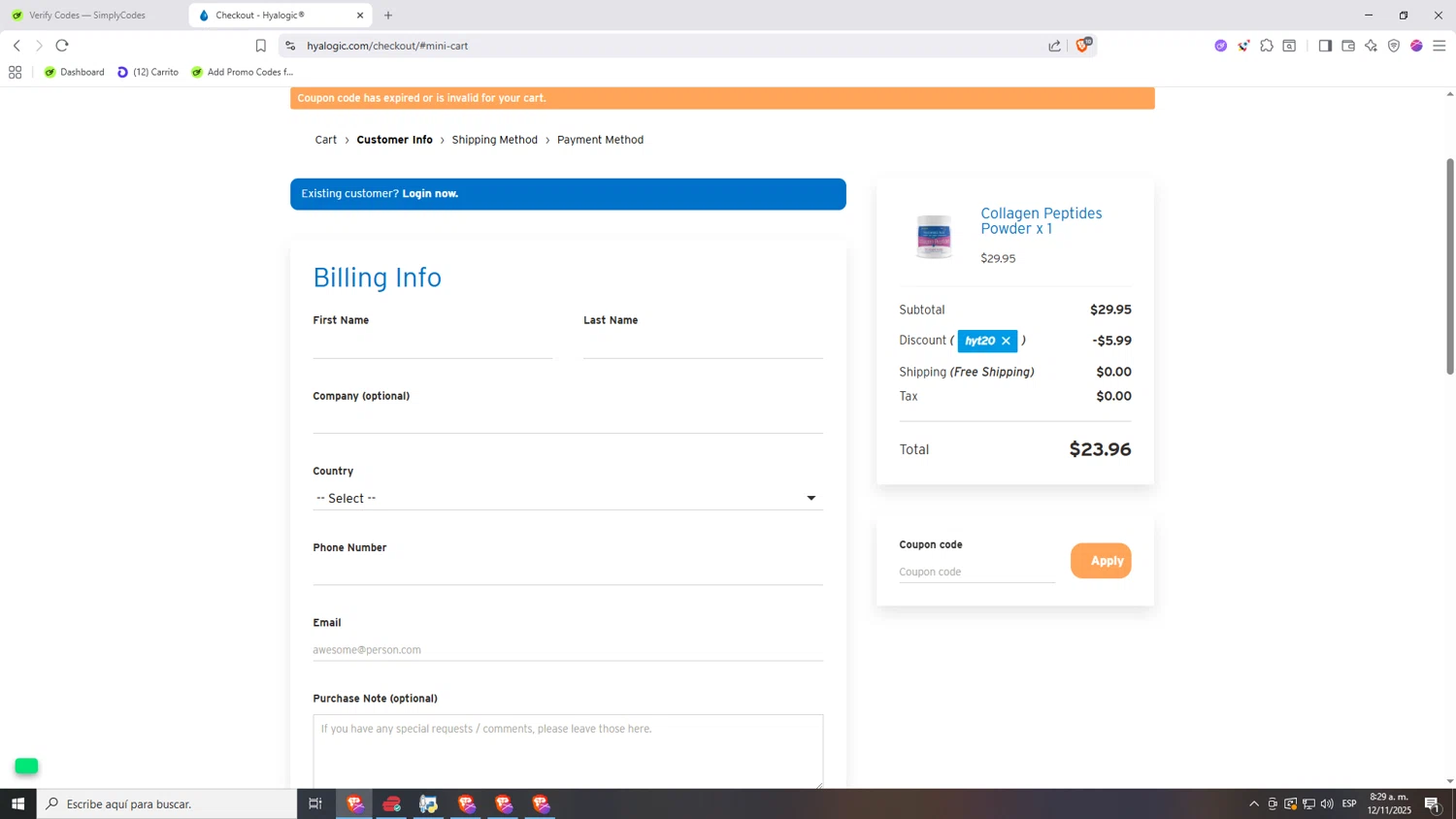Open a new browser tab
The width and height of the screenshot is (1456, 819).
388,16
